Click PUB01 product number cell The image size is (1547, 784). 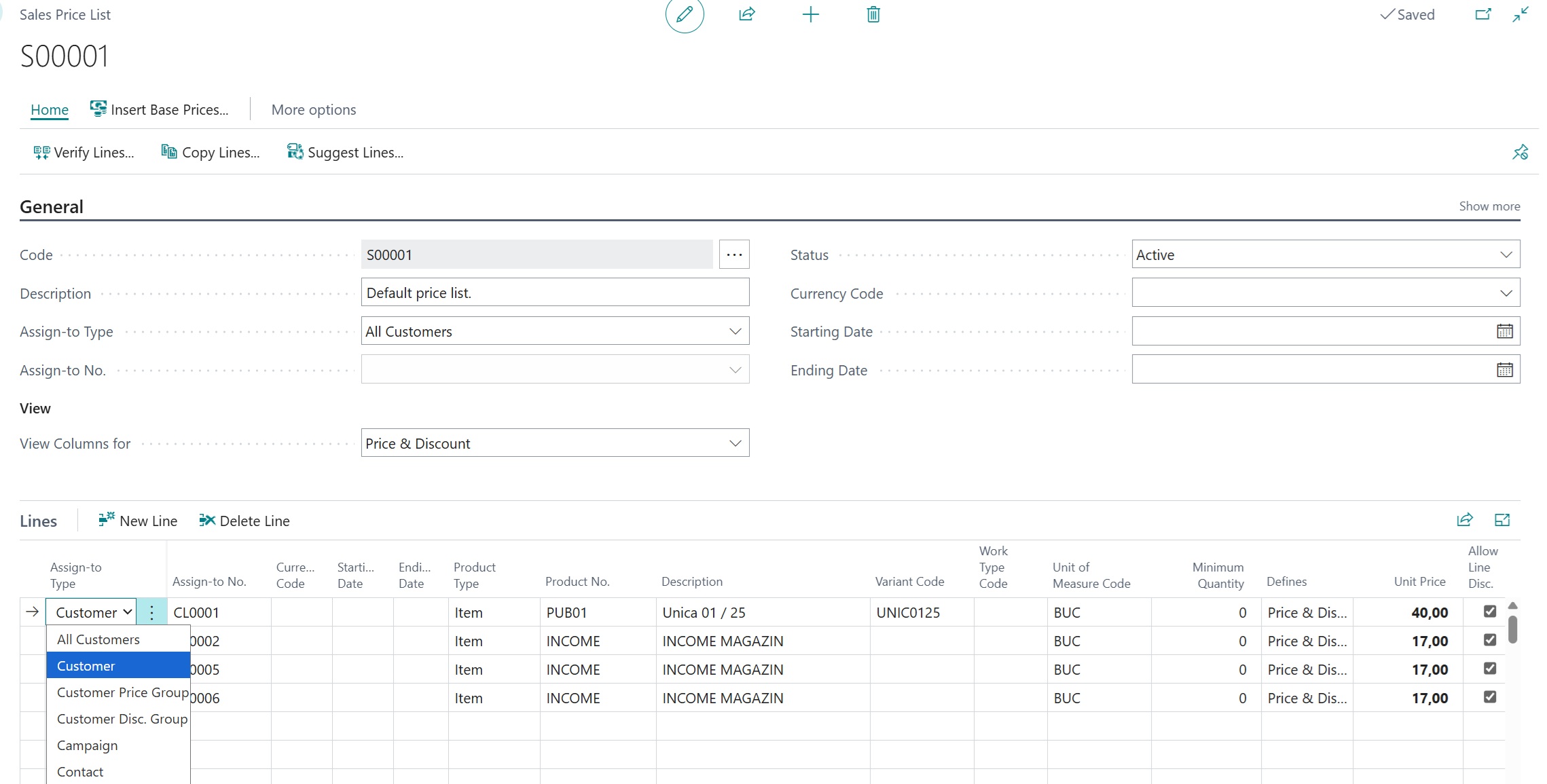click(598, 612)
